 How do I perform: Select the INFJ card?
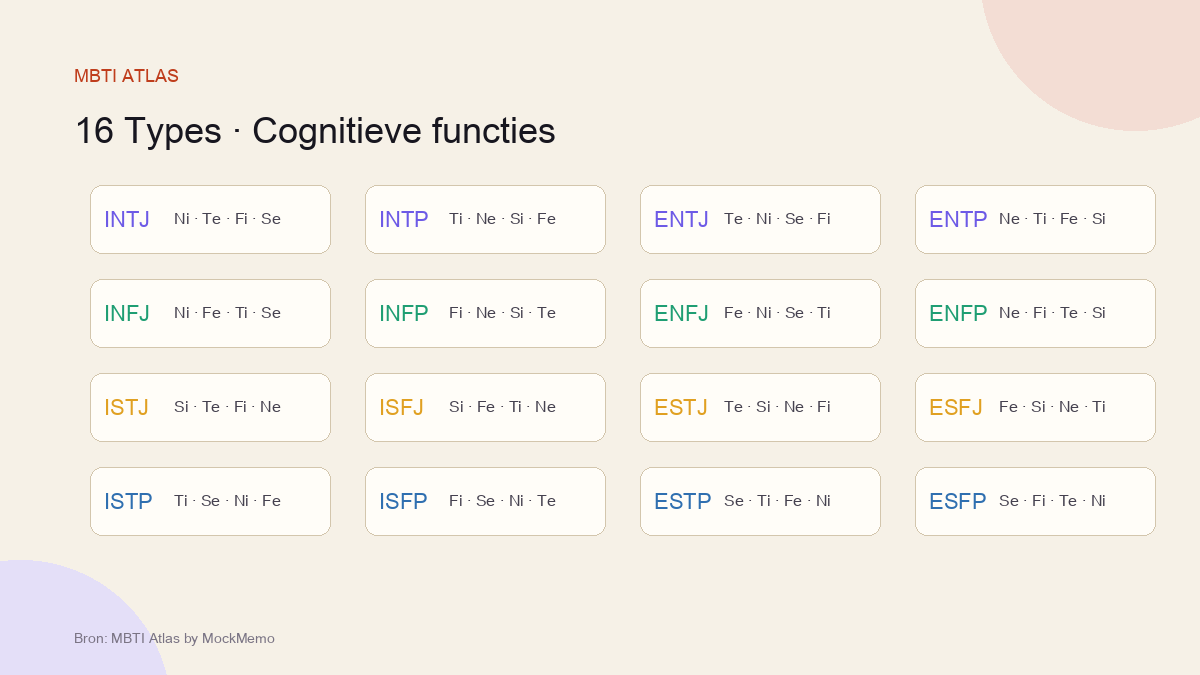pyautogui.click(x=210, y=313)
